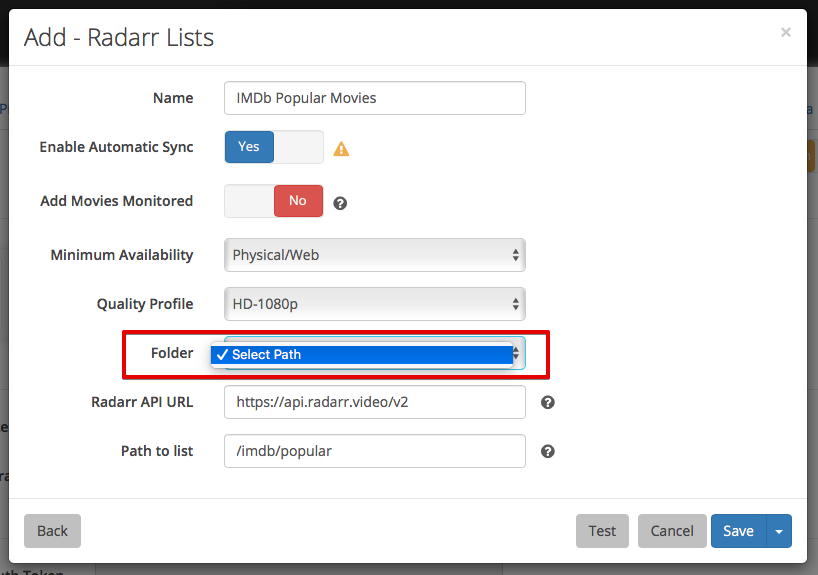
Task: Click the Name input field
Action: click(x=375, y=98)
